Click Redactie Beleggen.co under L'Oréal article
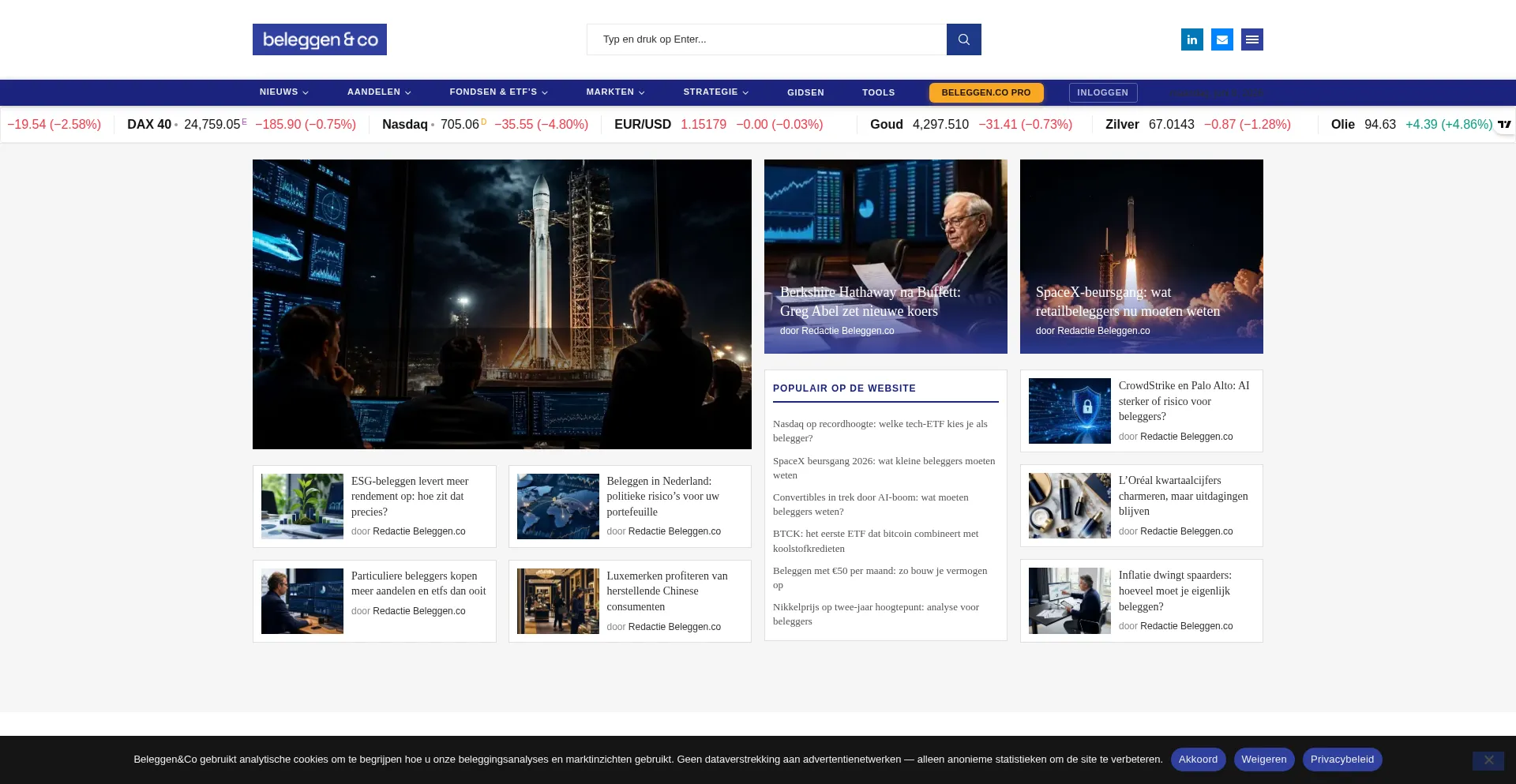This screenshot has height=784, width=1516. 1186,531
